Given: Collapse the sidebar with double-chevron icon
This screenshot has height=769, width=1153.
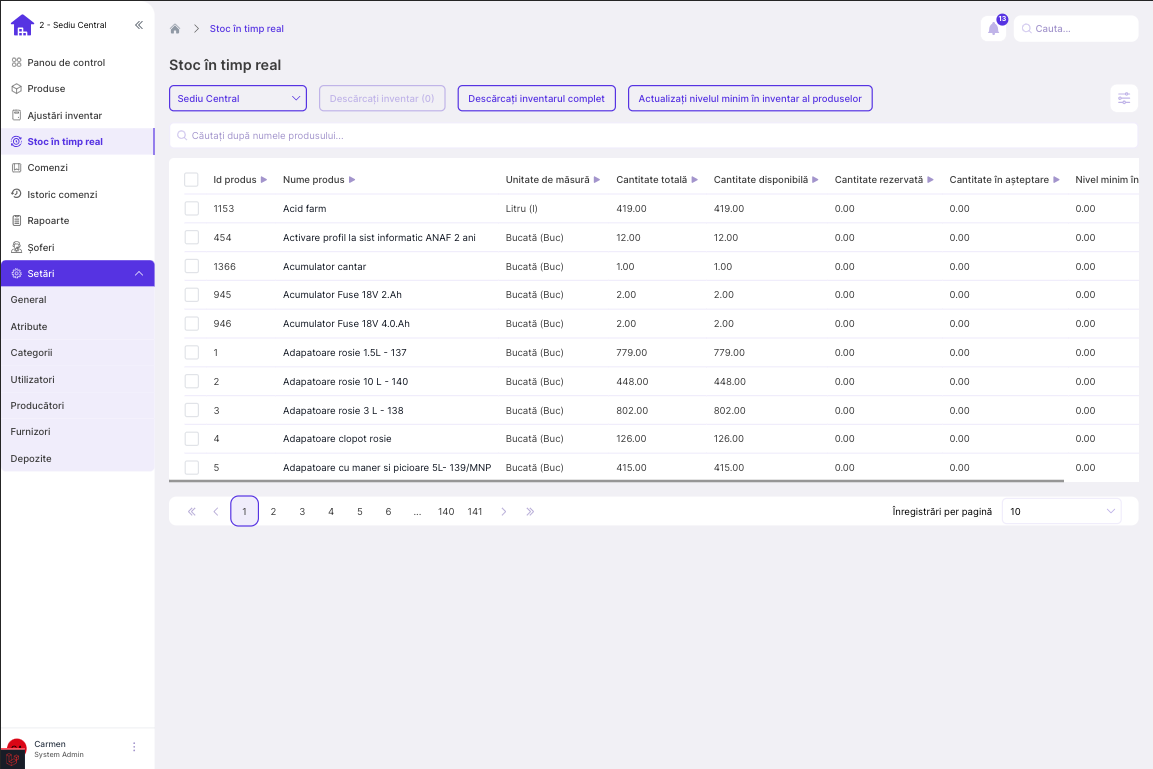Looking at the screenshot, I should (x=138, y=25).
